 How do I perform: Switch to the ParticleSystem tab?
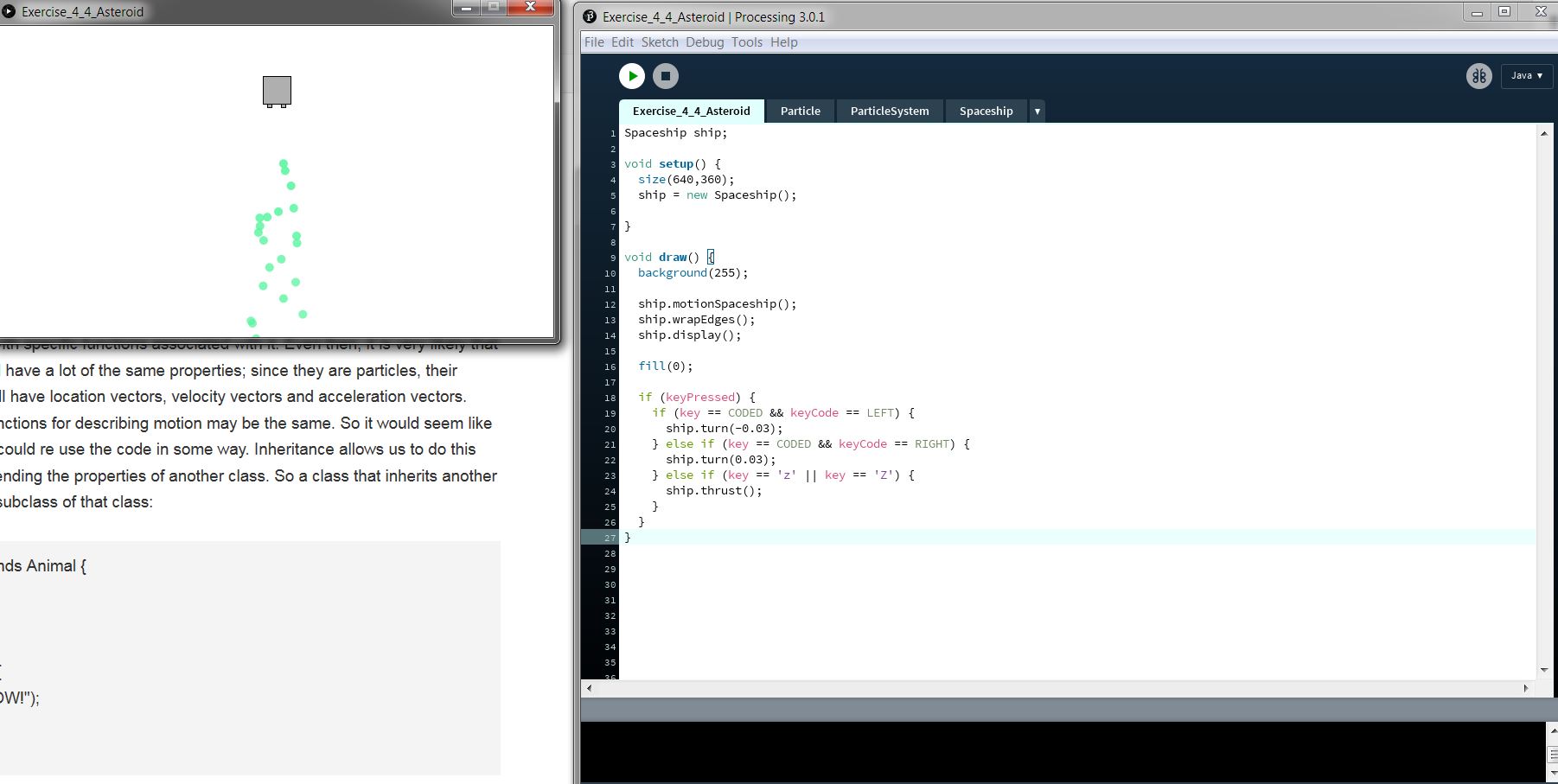(x=889, y=112)
